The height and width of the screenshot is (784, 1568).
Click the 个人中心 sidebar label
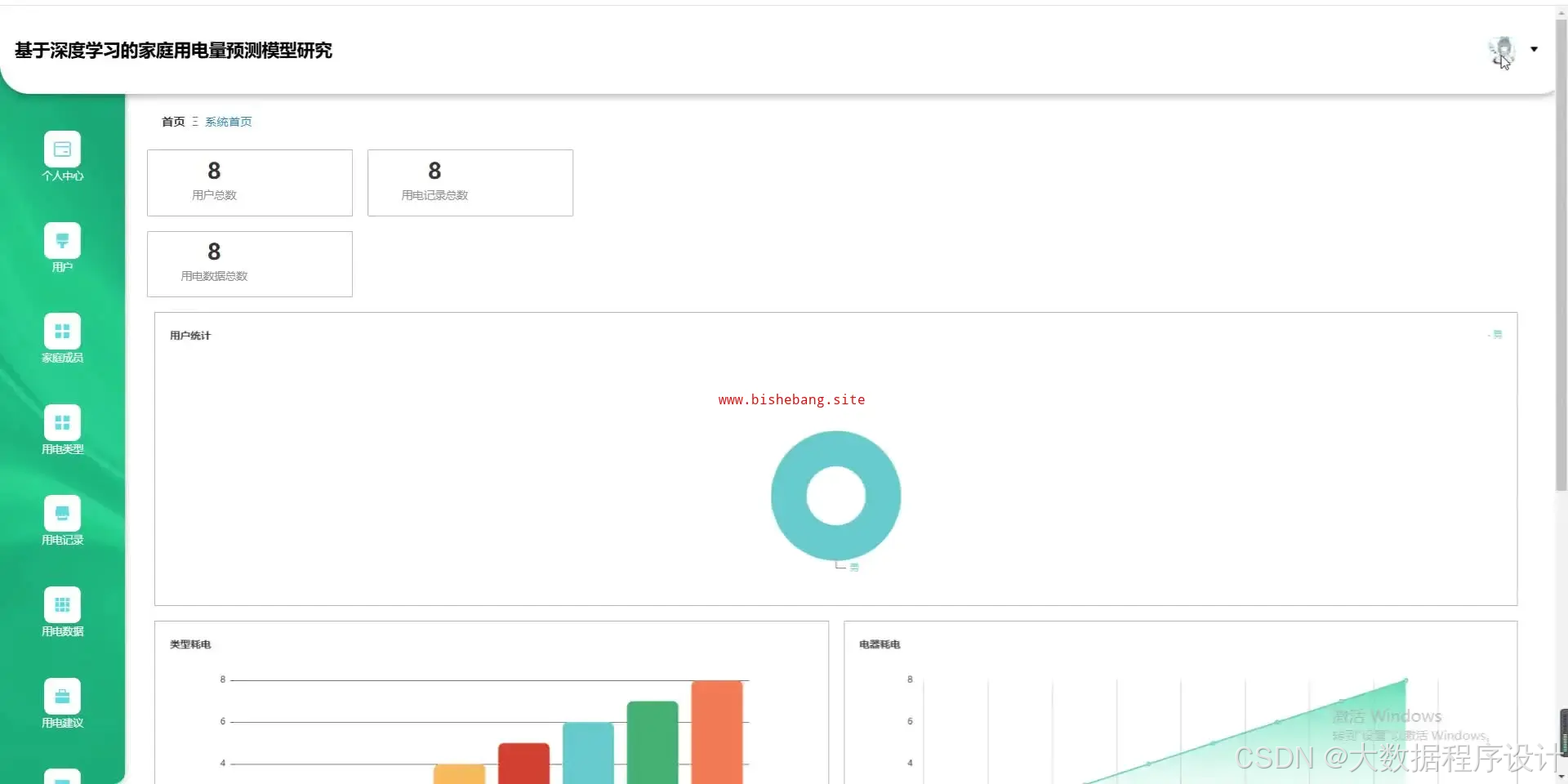pyautogui.click(x=62, y=176)
